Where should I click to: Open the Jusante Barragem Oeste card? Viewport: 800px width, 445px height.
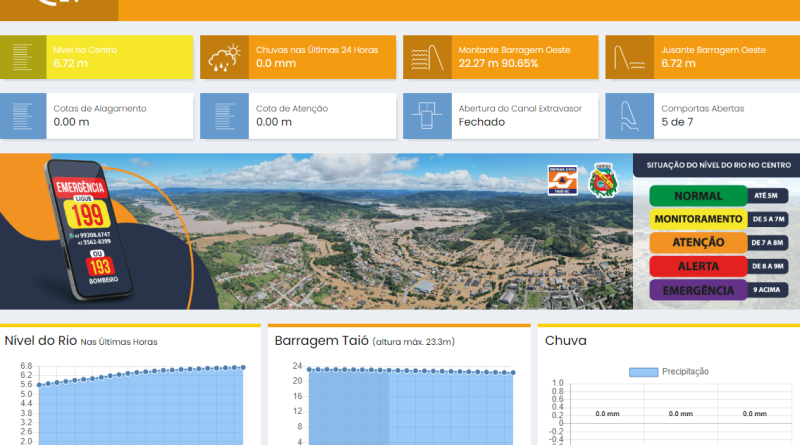point(703,57)
